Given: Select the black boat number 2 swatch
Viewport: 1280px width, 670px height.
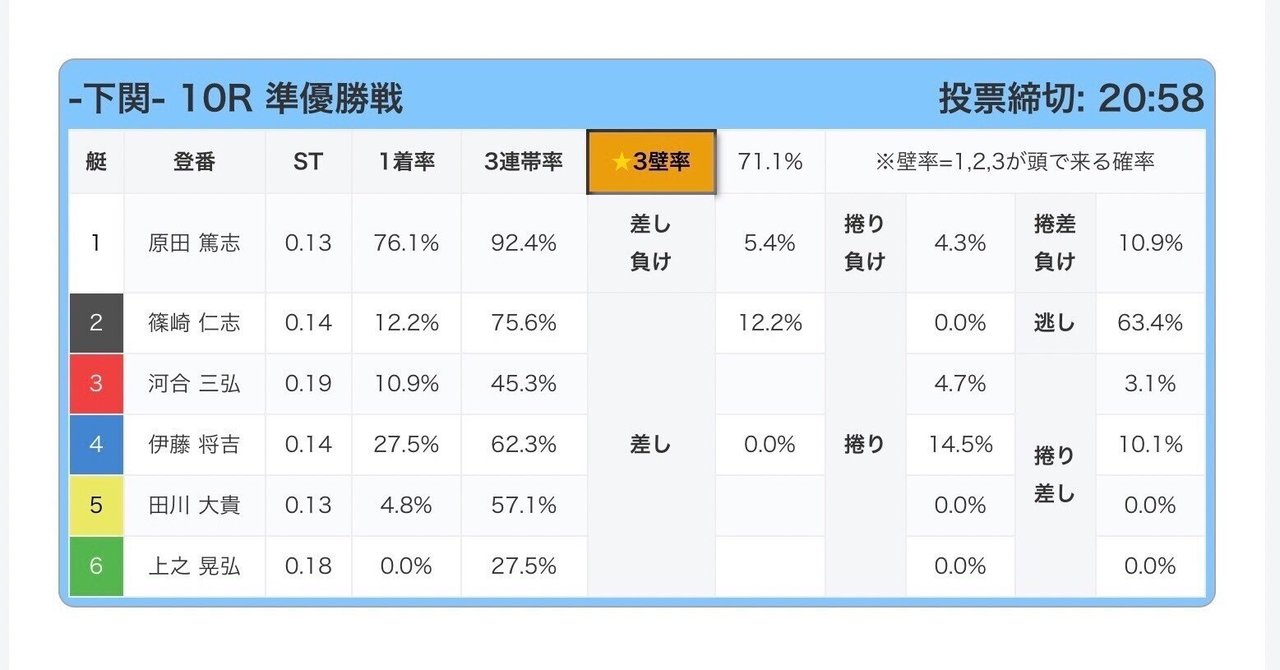Looking at the screenshot, I should click(96, 323).
